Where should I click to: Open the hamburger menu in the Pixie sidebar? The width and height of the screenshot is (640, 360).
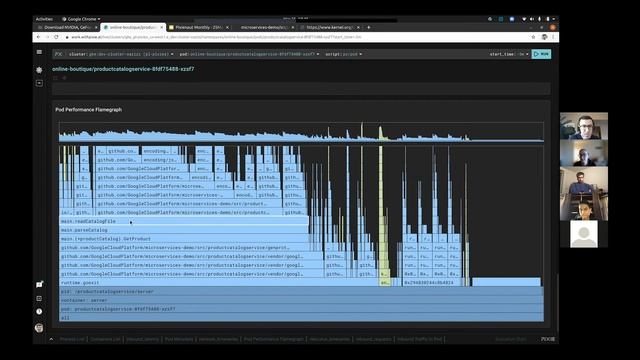click(39, 52)
